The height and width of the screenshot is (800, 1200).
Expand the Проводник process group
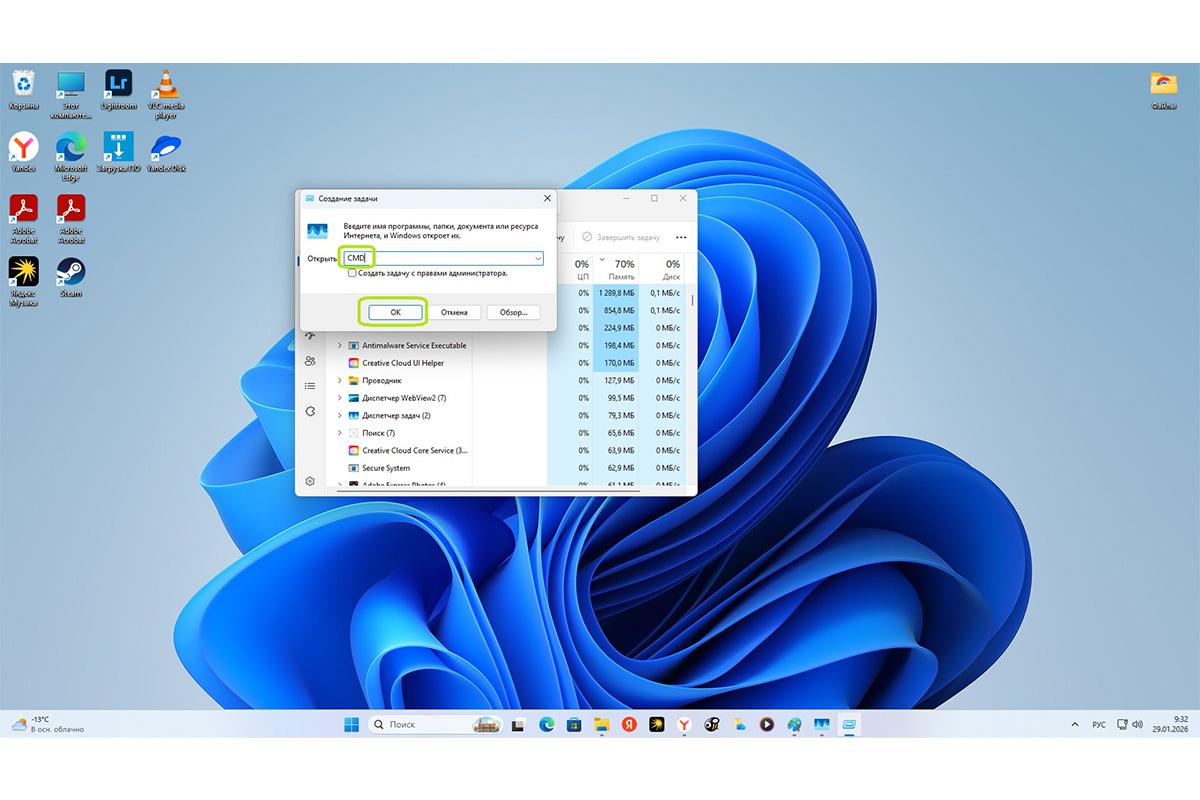(x=340, y=380)
